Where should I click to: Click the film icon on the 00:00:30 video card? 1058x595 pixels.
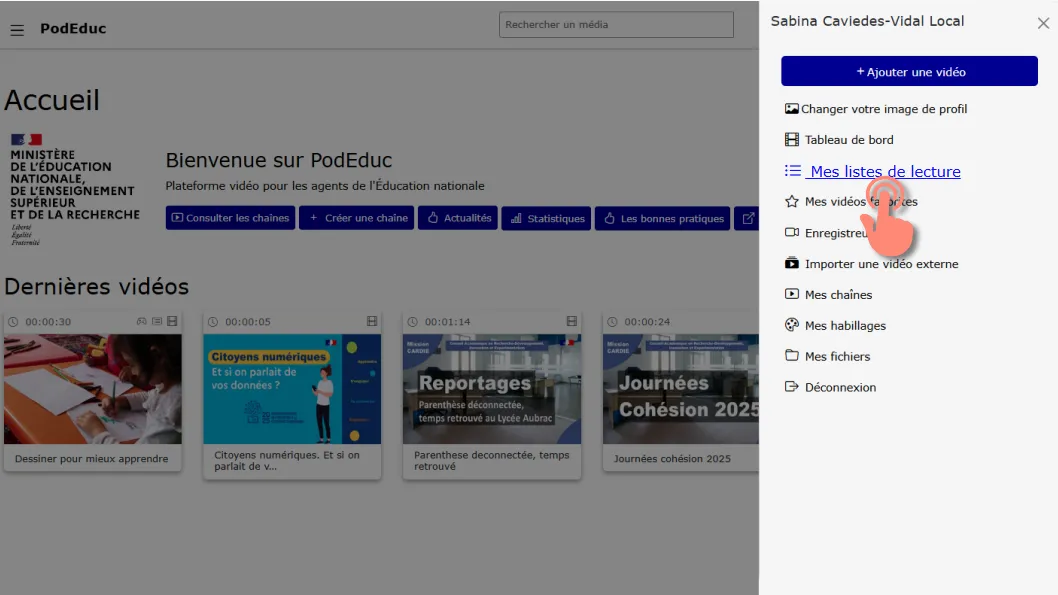(173, 321)
